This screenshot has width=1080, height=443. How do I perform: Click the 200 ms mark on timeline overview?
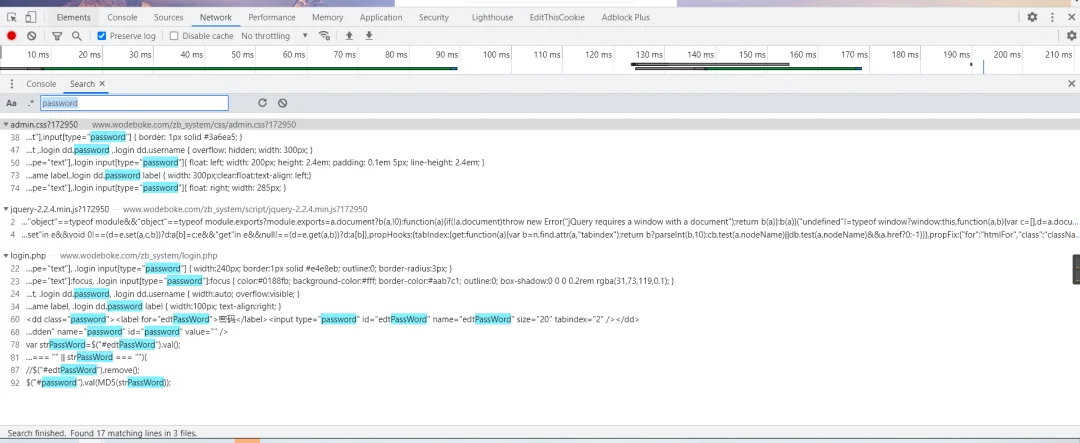1007,54
